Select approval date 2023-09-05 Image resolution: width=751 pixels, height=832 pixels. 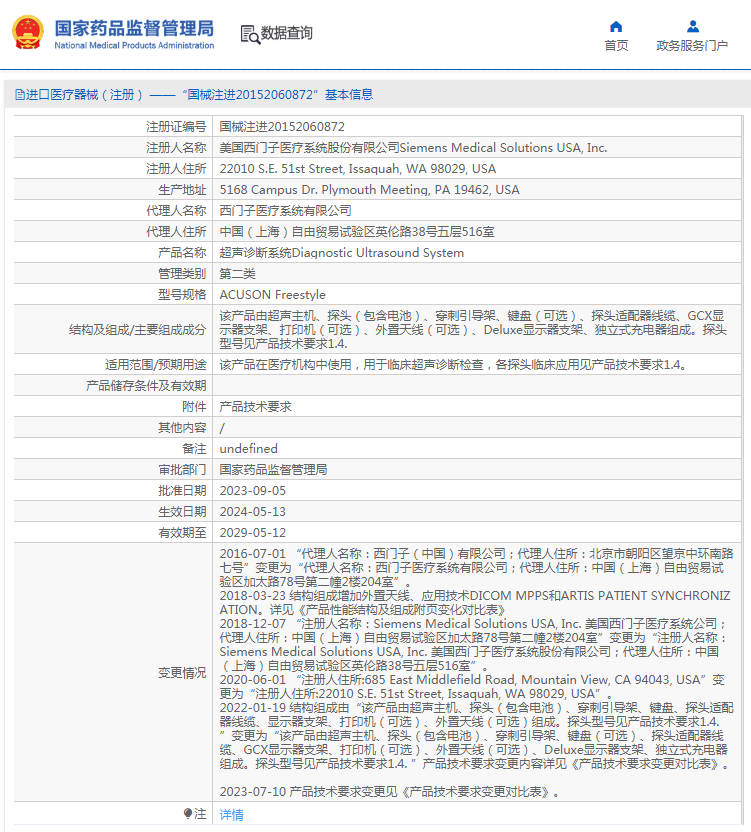[253, 491]
